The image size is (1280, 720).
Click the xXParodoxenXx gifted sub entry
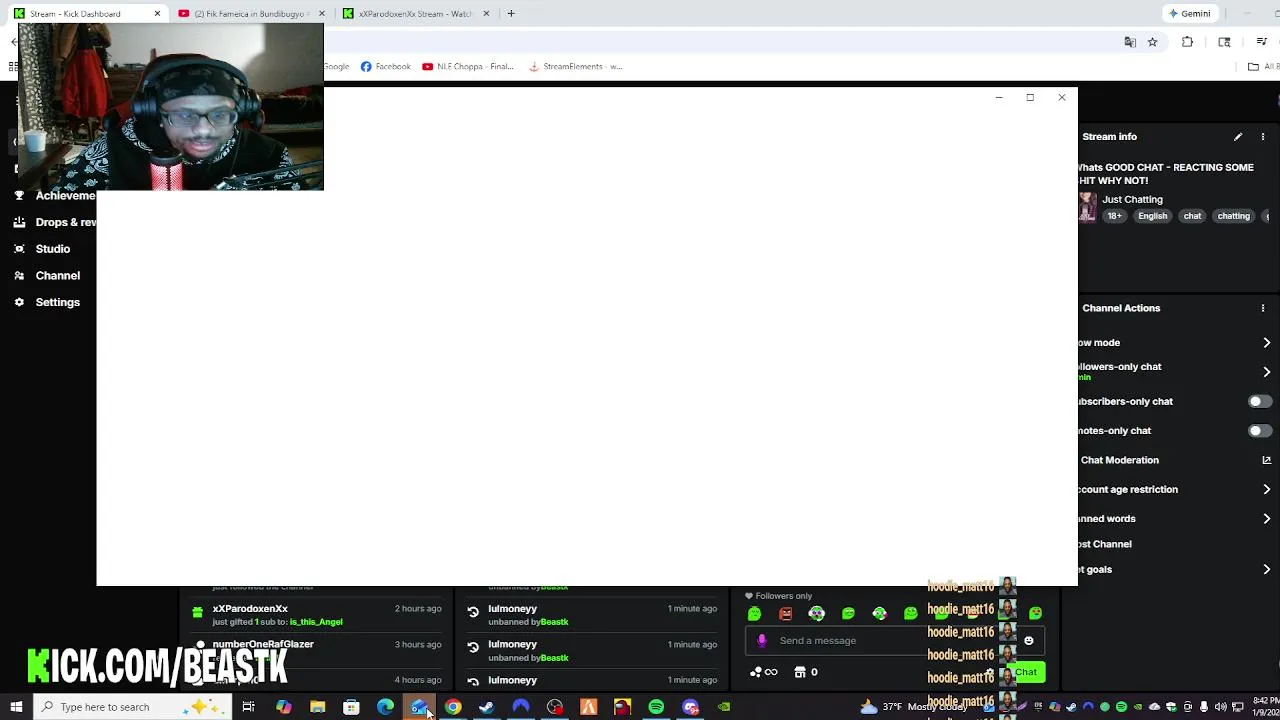pyautogui.click(x=317, y=614)
